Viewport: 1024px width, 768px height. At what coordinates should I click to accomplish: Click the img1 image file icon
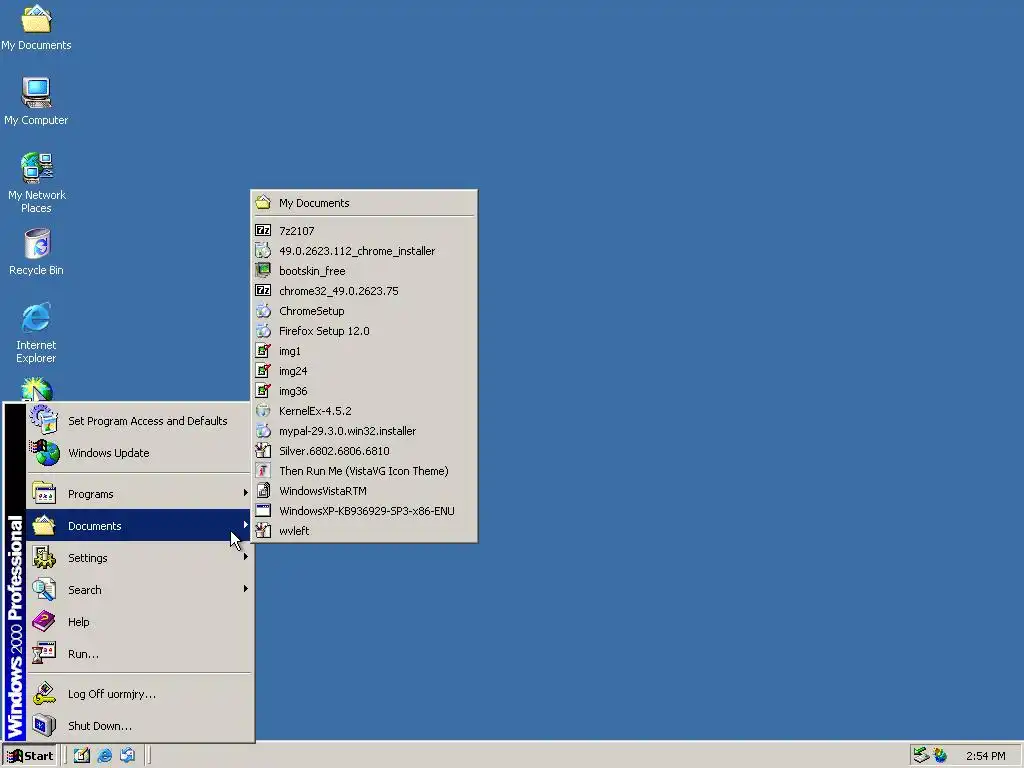263,351
